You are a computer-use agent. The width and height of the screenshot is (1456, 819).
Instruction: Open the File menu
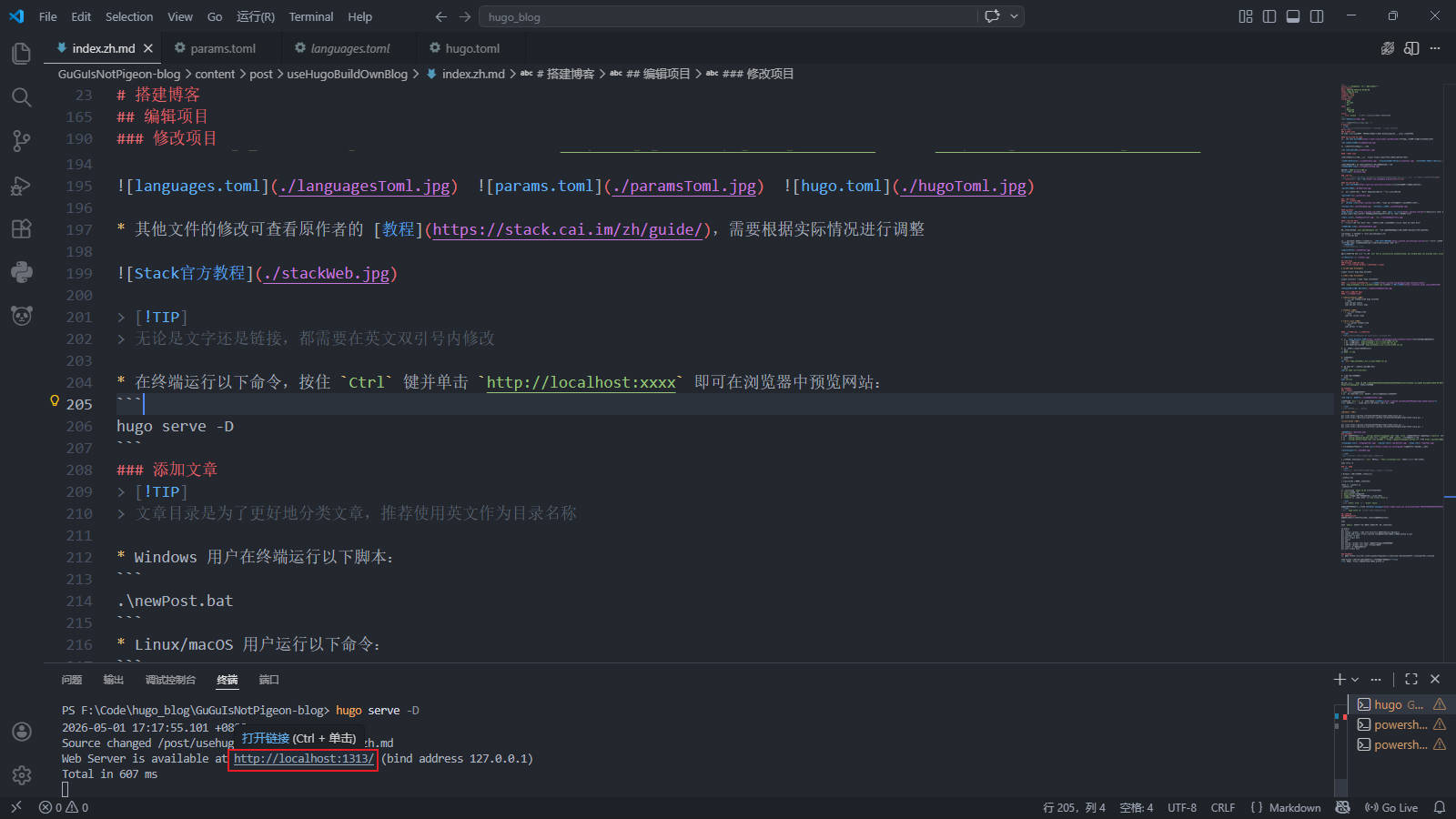coord(48,16)
